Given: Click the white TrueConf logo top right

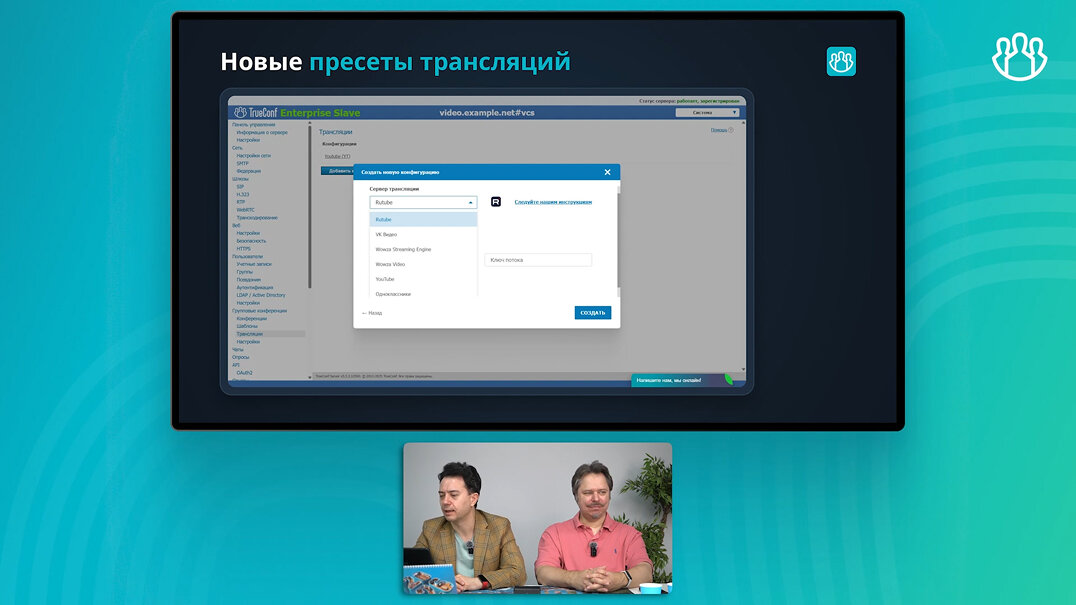Looking at the screenshot, I should [1020, 57].
